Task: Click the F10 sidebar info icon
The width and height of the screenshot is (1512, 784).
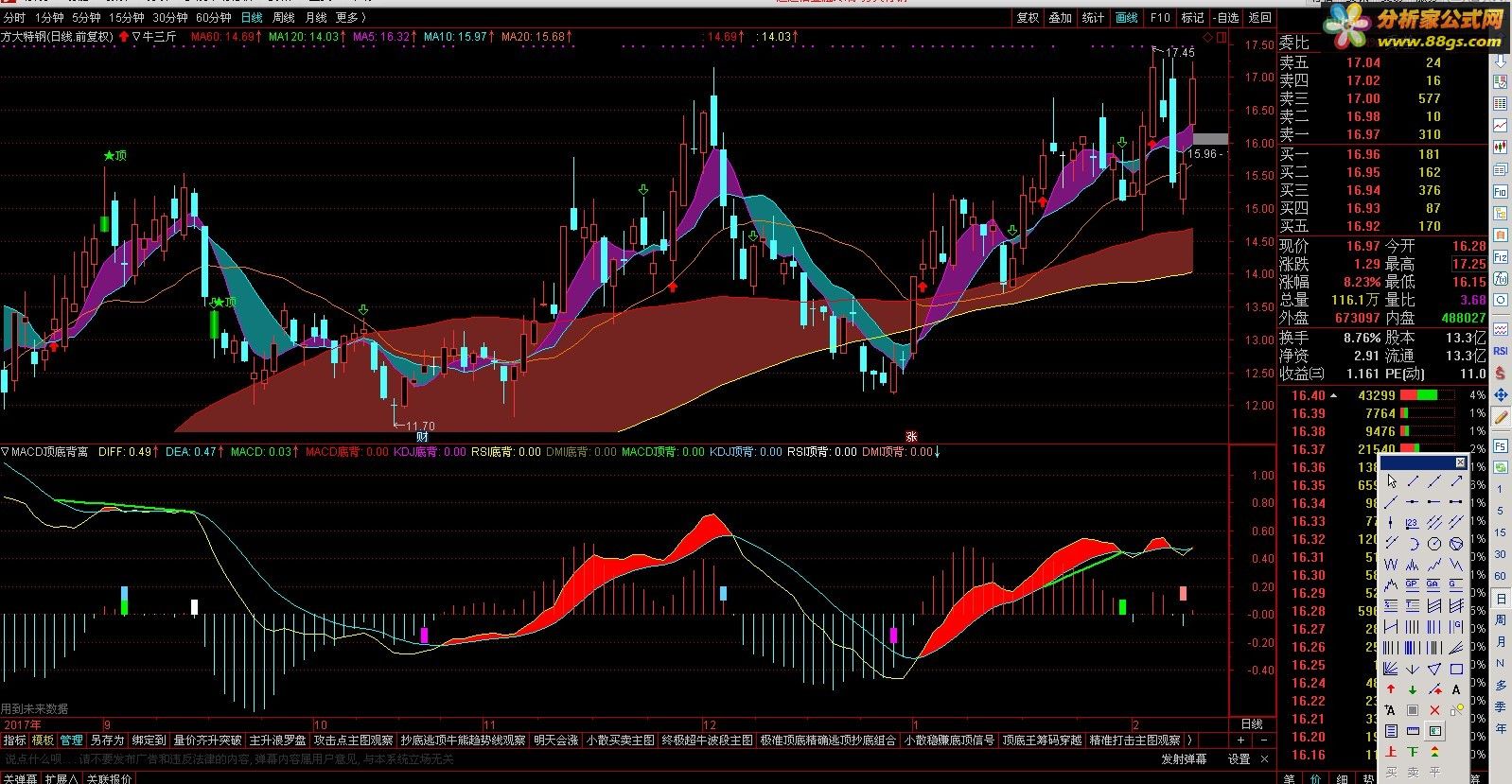Action: [x=1501, y=192]
